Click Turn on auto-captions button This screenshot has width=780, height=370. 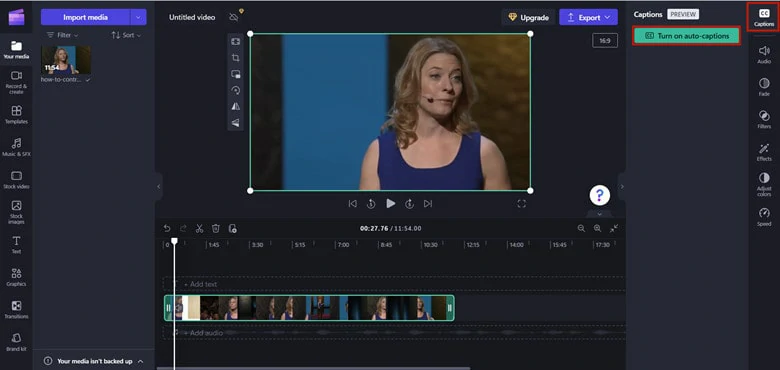coord(686,36)
